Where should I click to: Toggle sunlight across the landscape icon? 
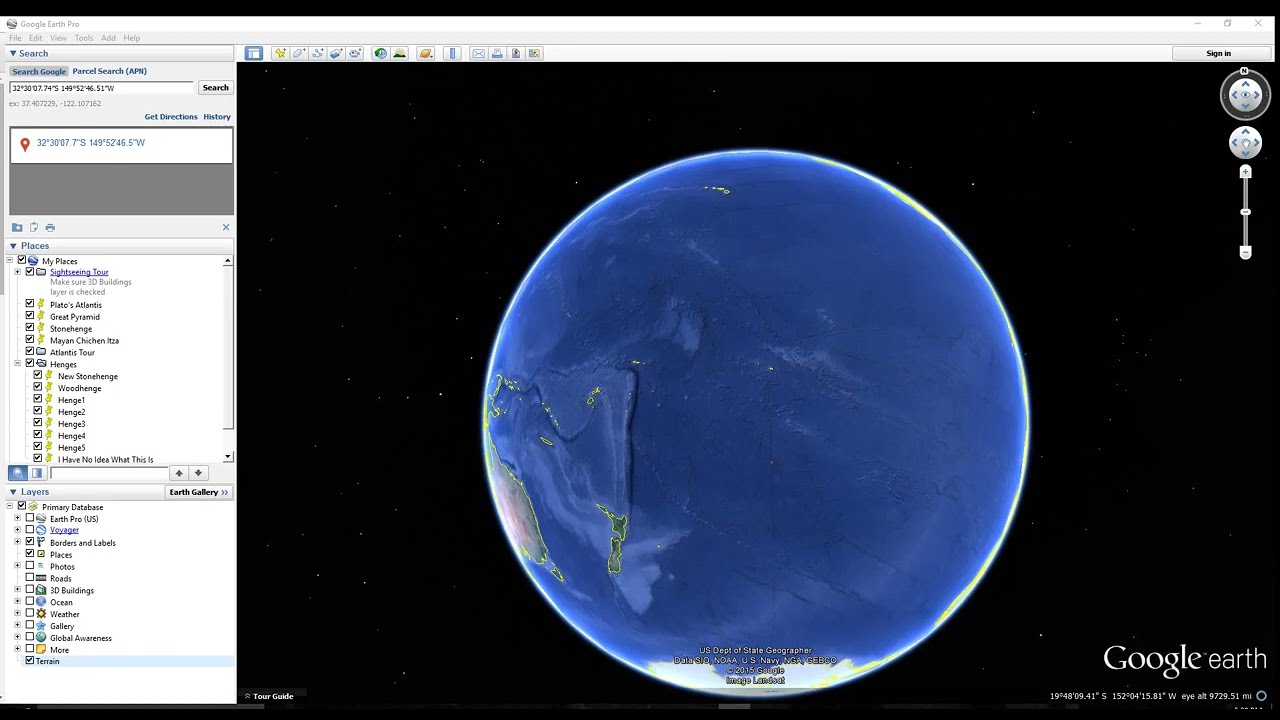coord(400,53)
